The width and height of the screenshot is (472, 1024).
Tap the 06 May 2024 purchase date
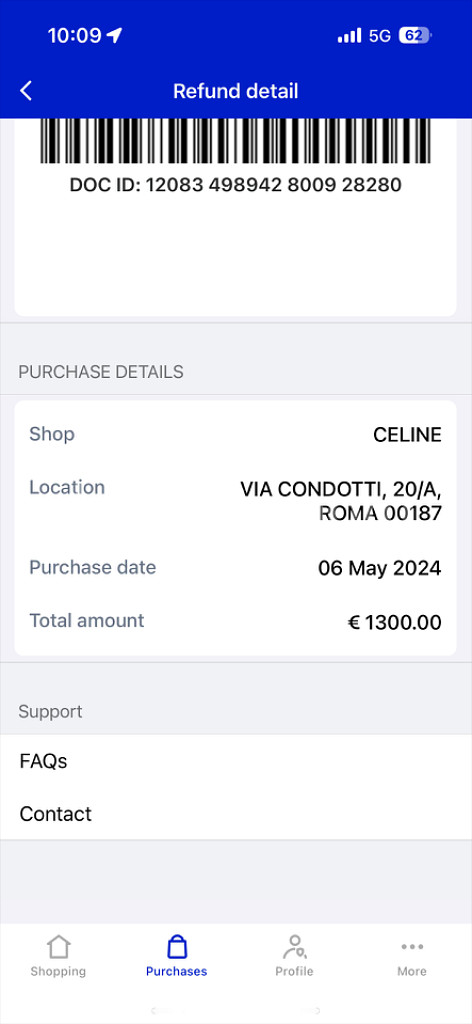[380, 568]
